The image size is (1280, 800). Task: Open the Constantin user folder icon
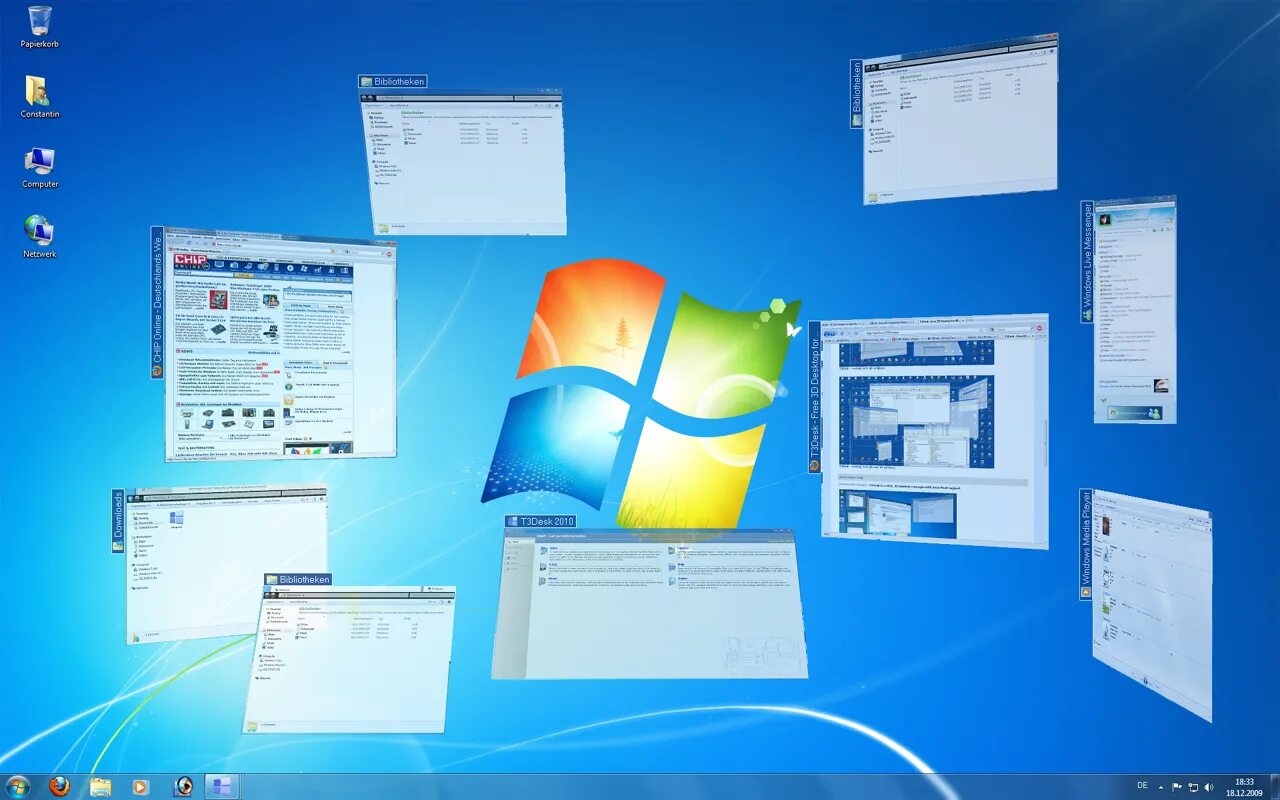pos(40,97)
